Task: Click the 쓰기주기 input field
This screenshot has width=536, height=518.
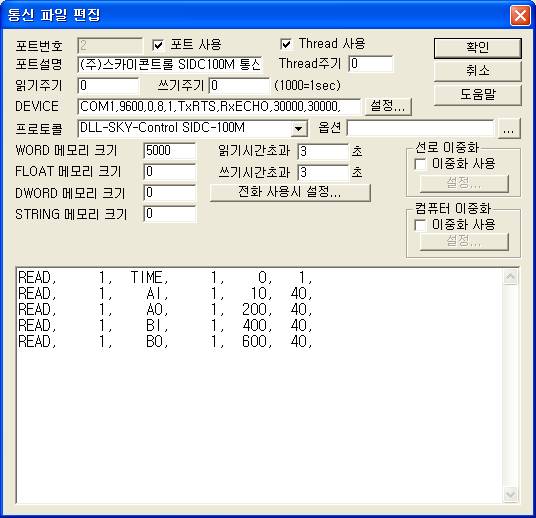Action: (x=239, y=85)
